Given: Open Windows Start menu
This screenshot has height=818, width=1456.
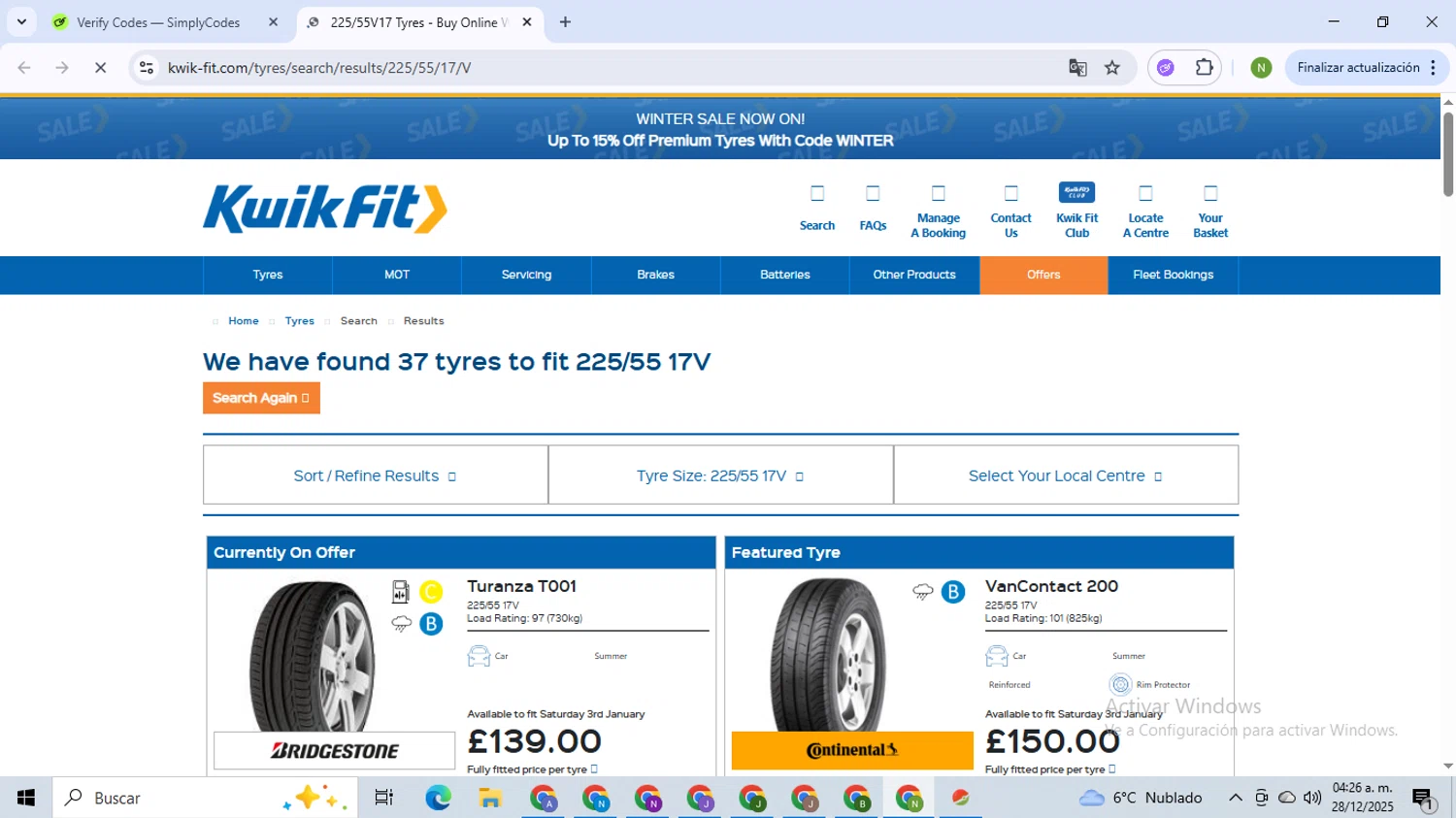Looking at the screenshot, I should 26,798.
